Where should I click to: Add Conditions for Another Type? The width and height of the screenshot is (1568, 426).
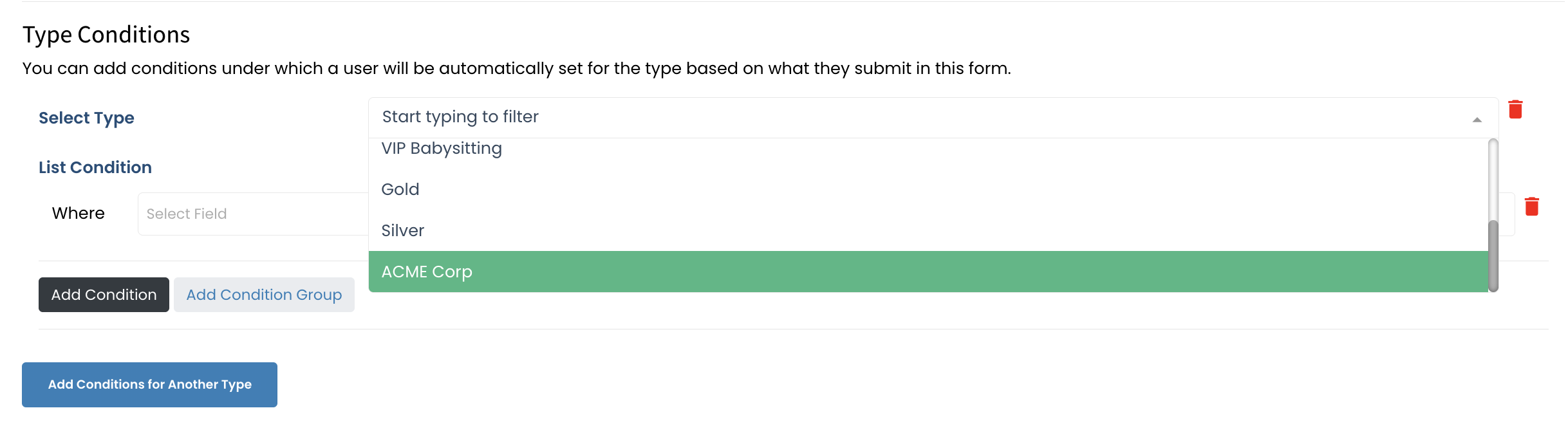pyautogui.click(x=149, y=385)
